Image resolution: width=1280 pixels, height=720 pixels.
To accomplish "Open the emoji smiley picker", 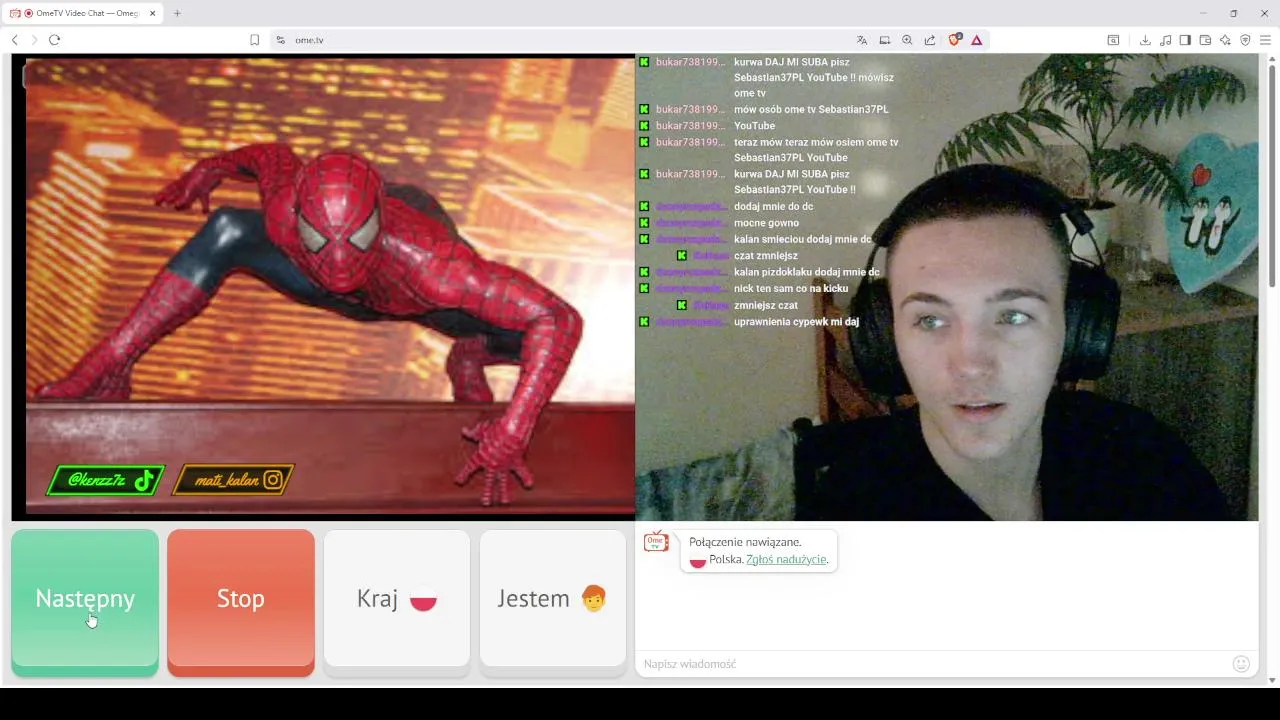I will [1242, 664].
